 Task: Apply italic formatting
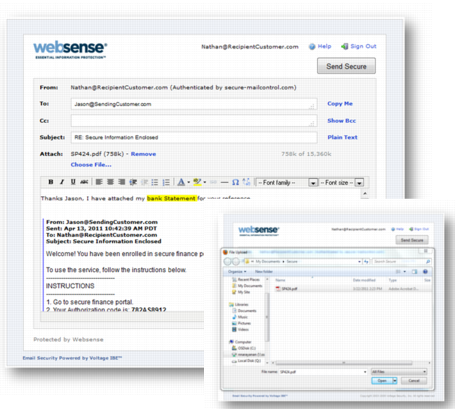click(x=62, y=182)
